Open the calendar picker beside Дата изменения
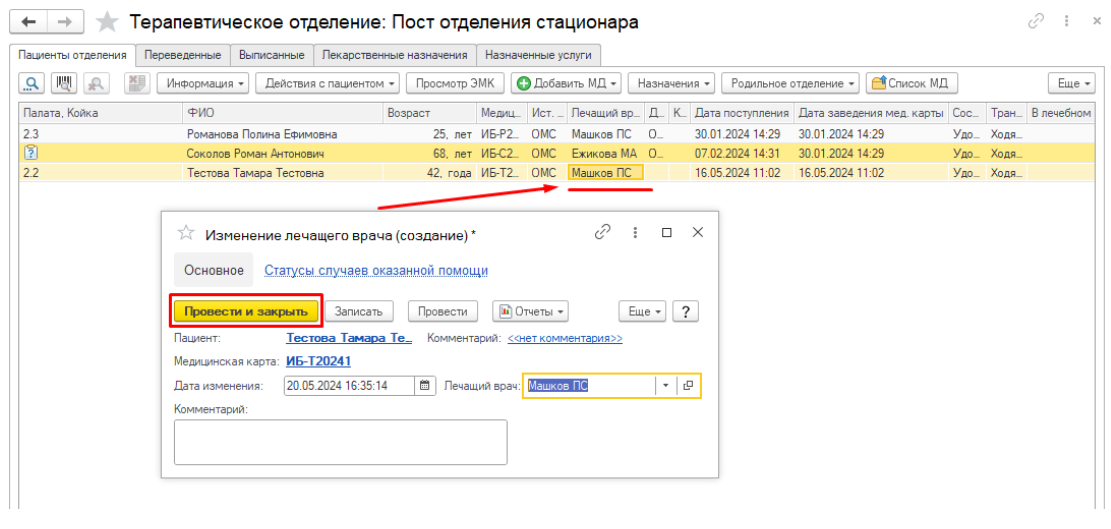Viewport: 1111px width, 529px height. click(x=425, y=386)
